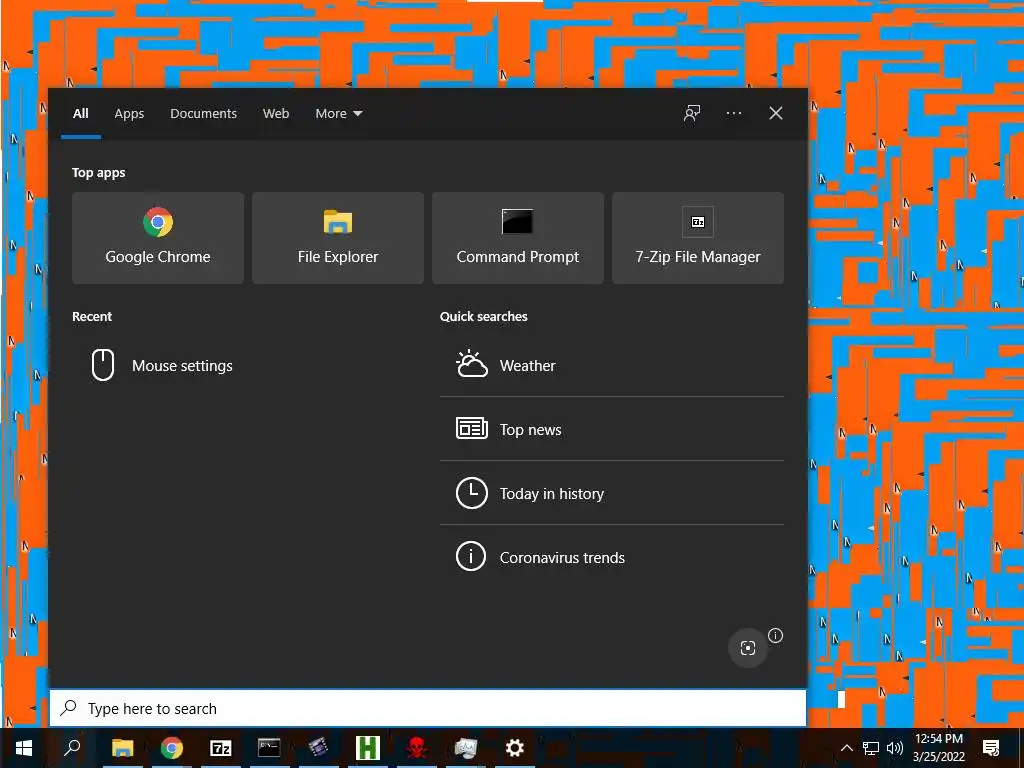Open Chrome from the taskbar
This screenshot has width=1024, height=768.
pos(172,748)
